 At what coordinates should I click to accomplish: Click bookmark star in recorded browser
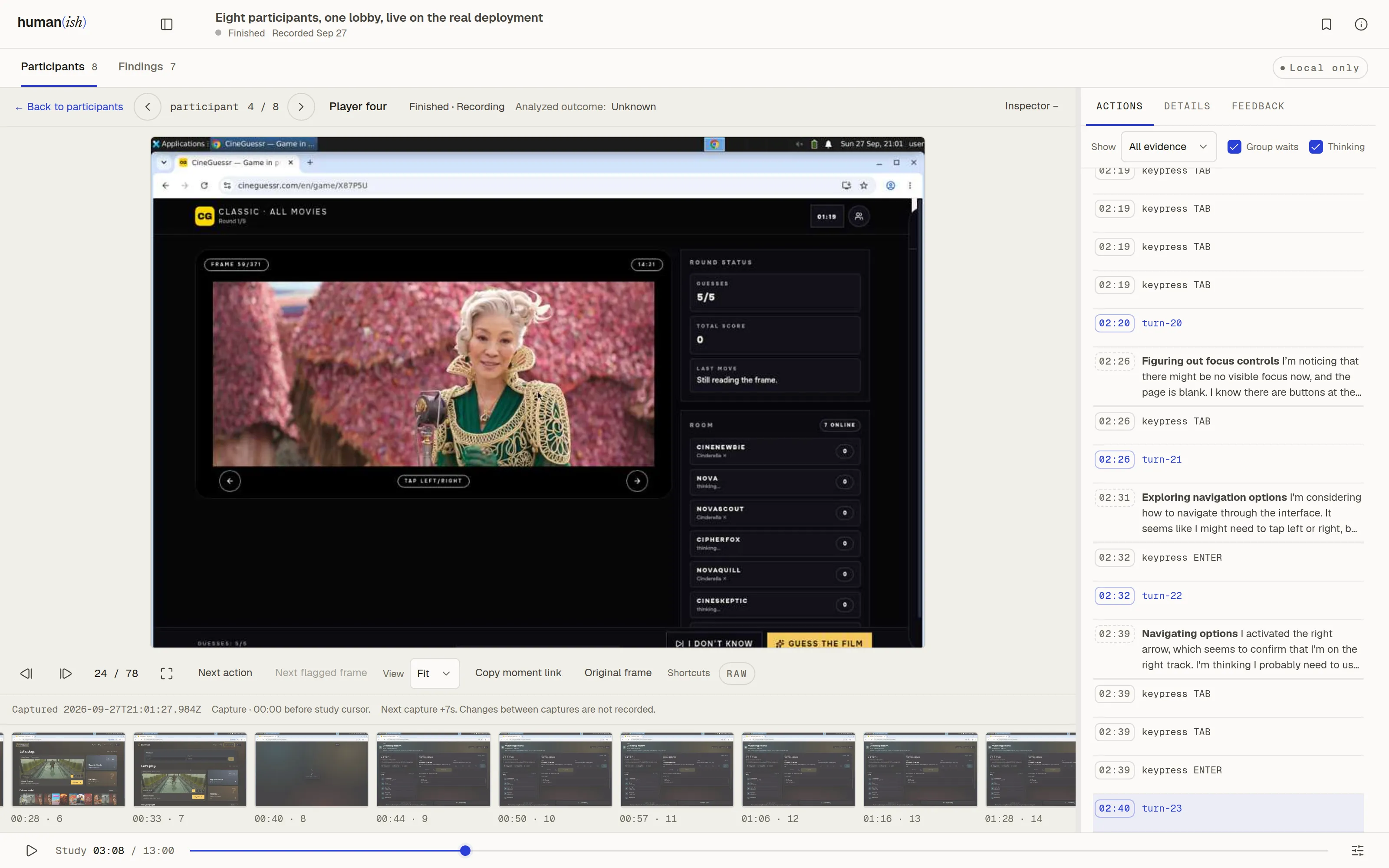[x=864, y=185]
